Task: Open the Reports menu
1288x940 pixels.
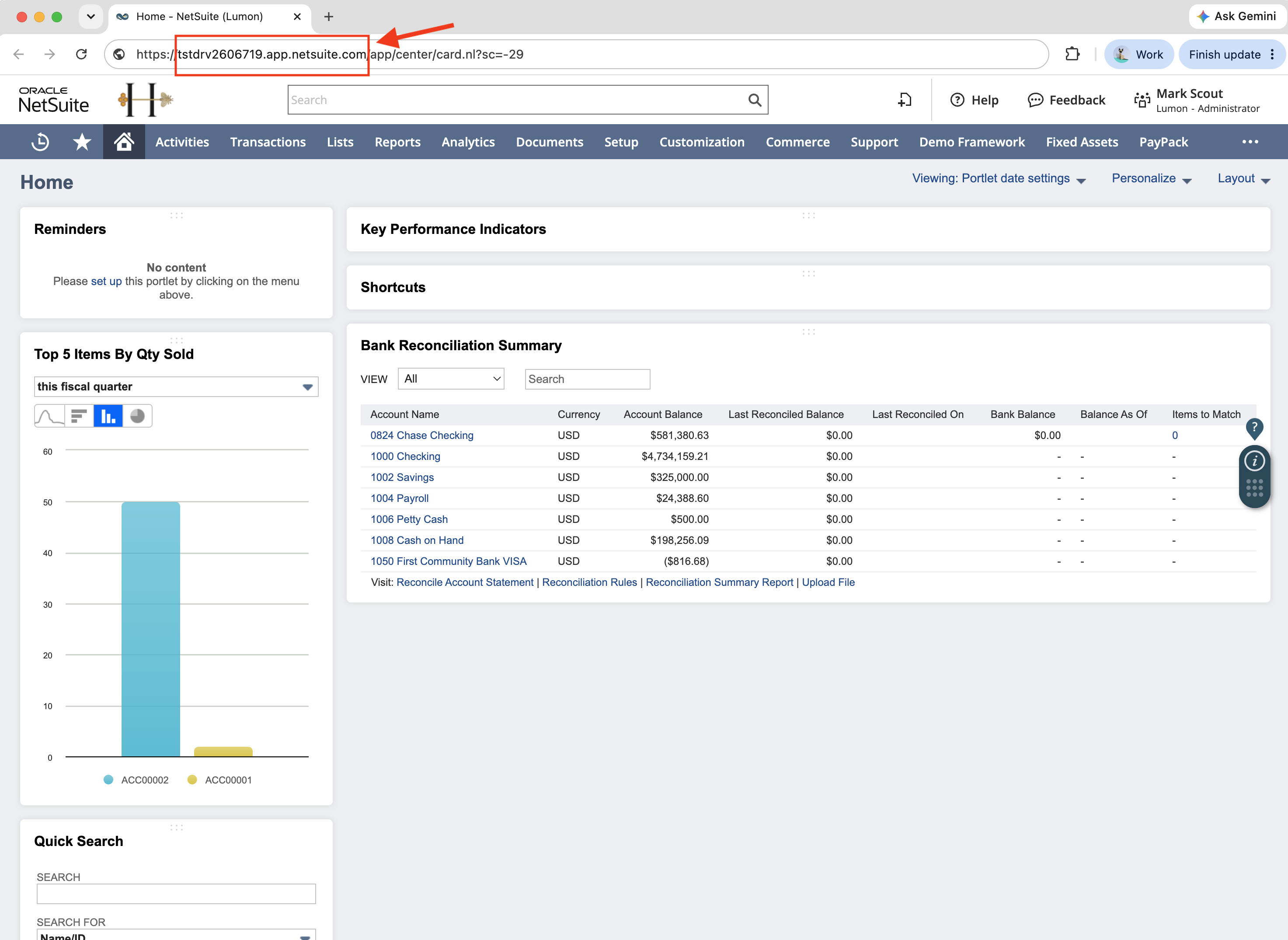Action: [x=398, y=142]
